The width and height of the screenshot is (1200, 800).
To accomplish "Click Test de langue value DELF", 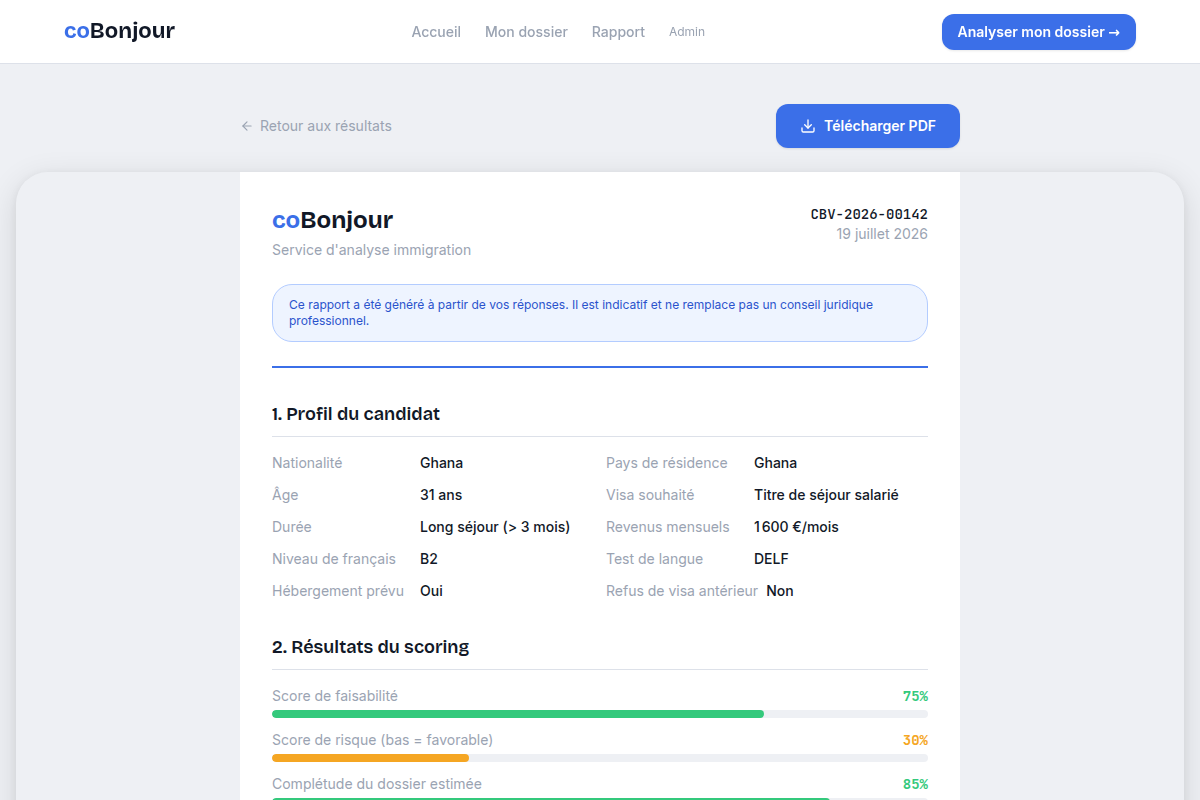I will pyautogui.click(x=771, y=559).
